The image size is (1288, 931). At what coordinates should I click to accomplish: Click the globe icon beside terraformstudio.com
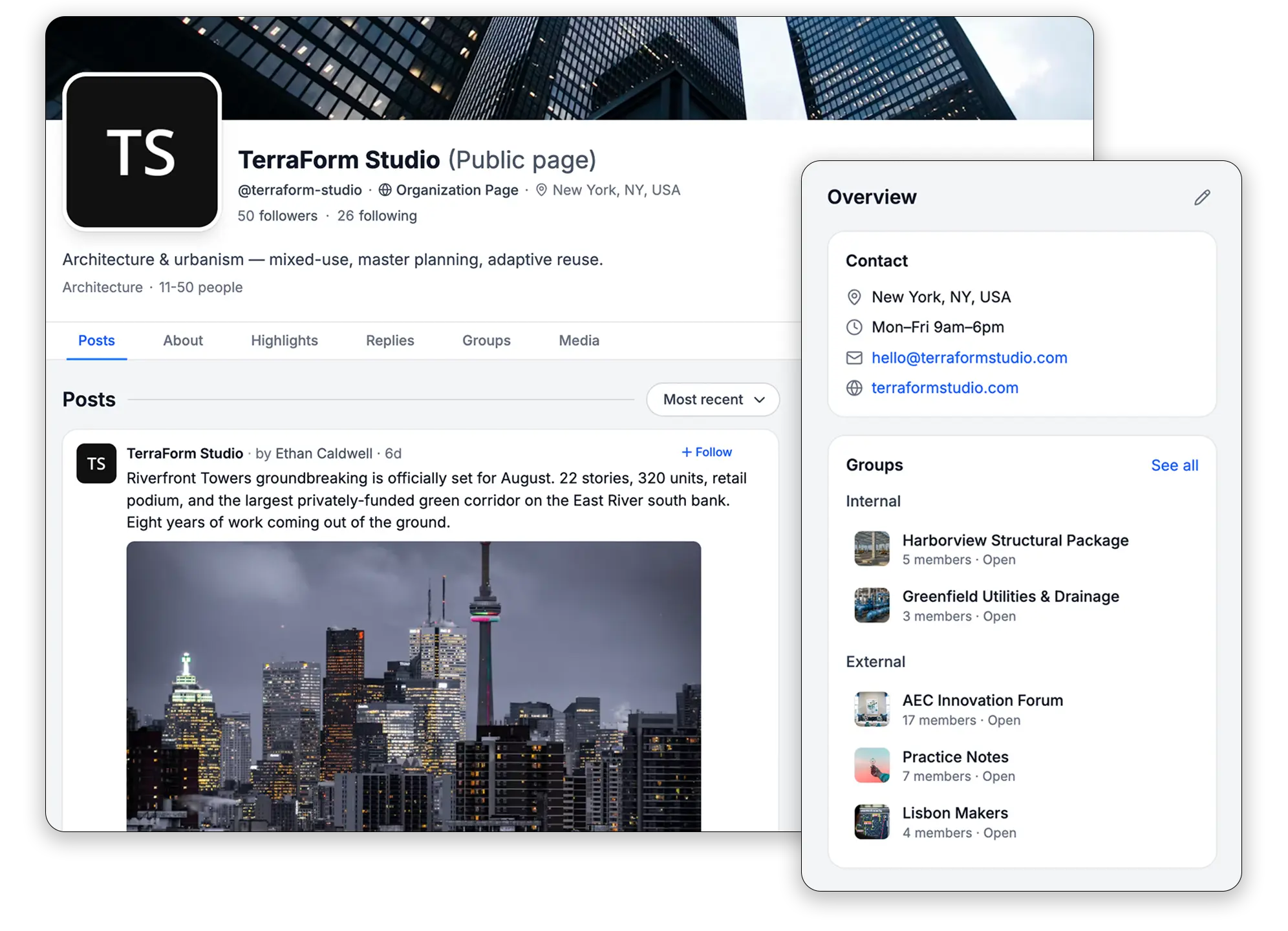point(854,388)
